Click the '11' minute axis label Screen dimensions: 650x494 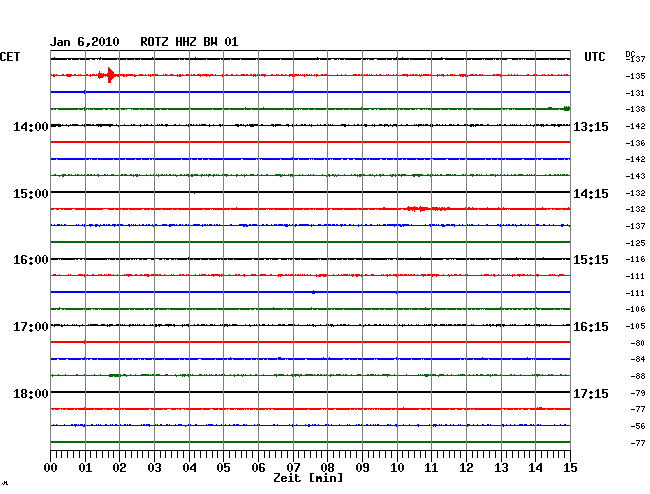[431, 468]
